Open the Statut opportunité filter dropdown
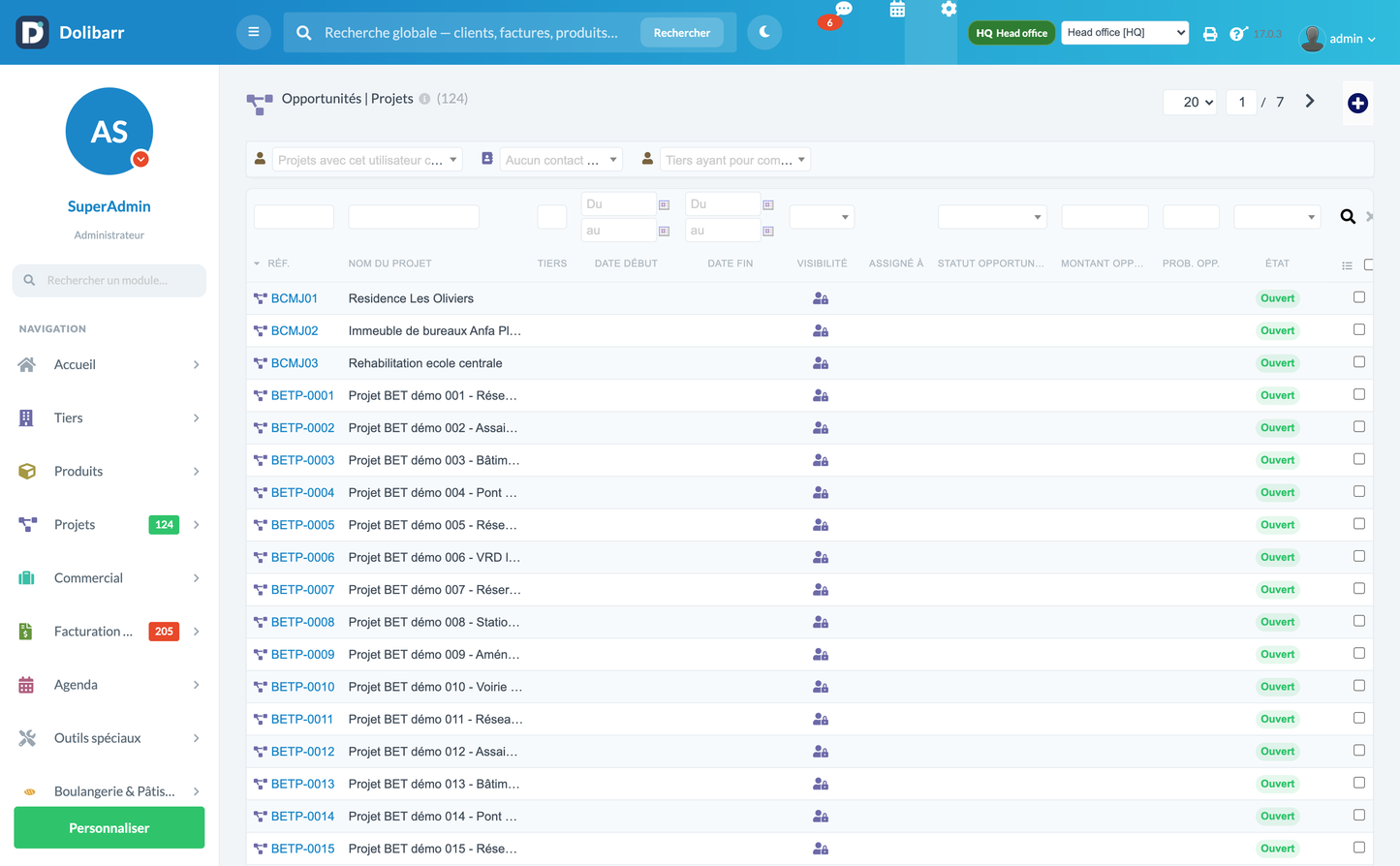Image resolution: width=1400 pixels, height=866 pixels. [x=992, y=217]
